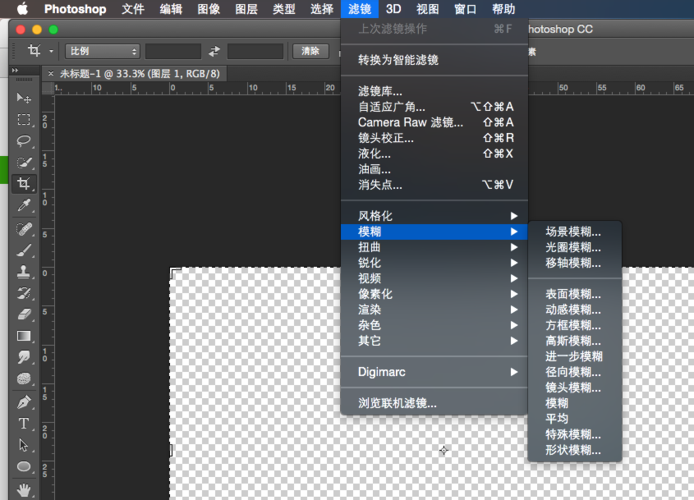This screenshot has width=694, height=500.
Task: Expand the 锐化 submenu
Action: [x=434, y=263]
